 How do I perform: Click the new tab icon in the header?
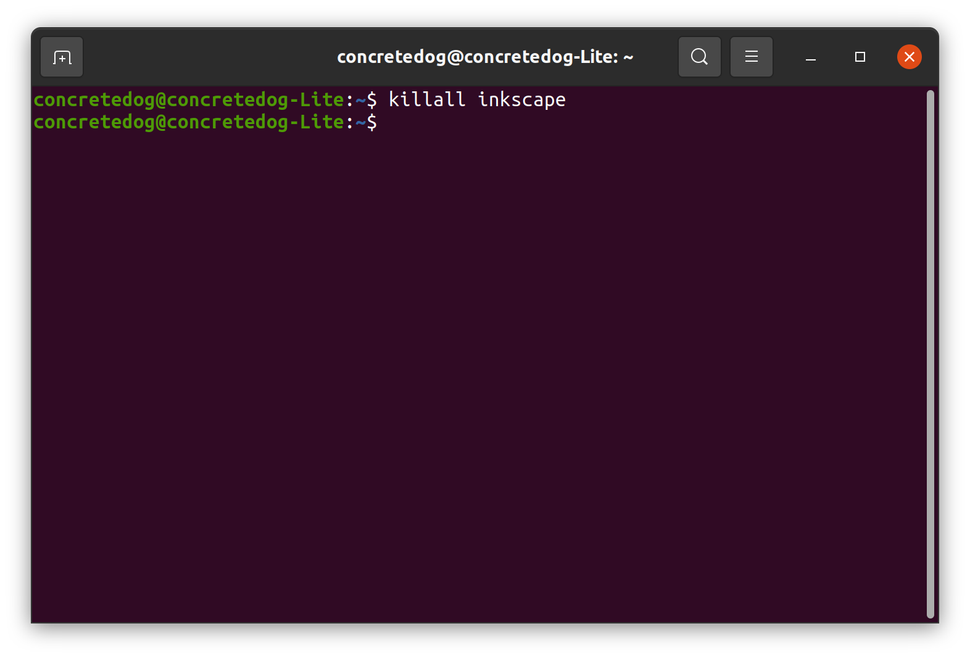coord(61,57)
